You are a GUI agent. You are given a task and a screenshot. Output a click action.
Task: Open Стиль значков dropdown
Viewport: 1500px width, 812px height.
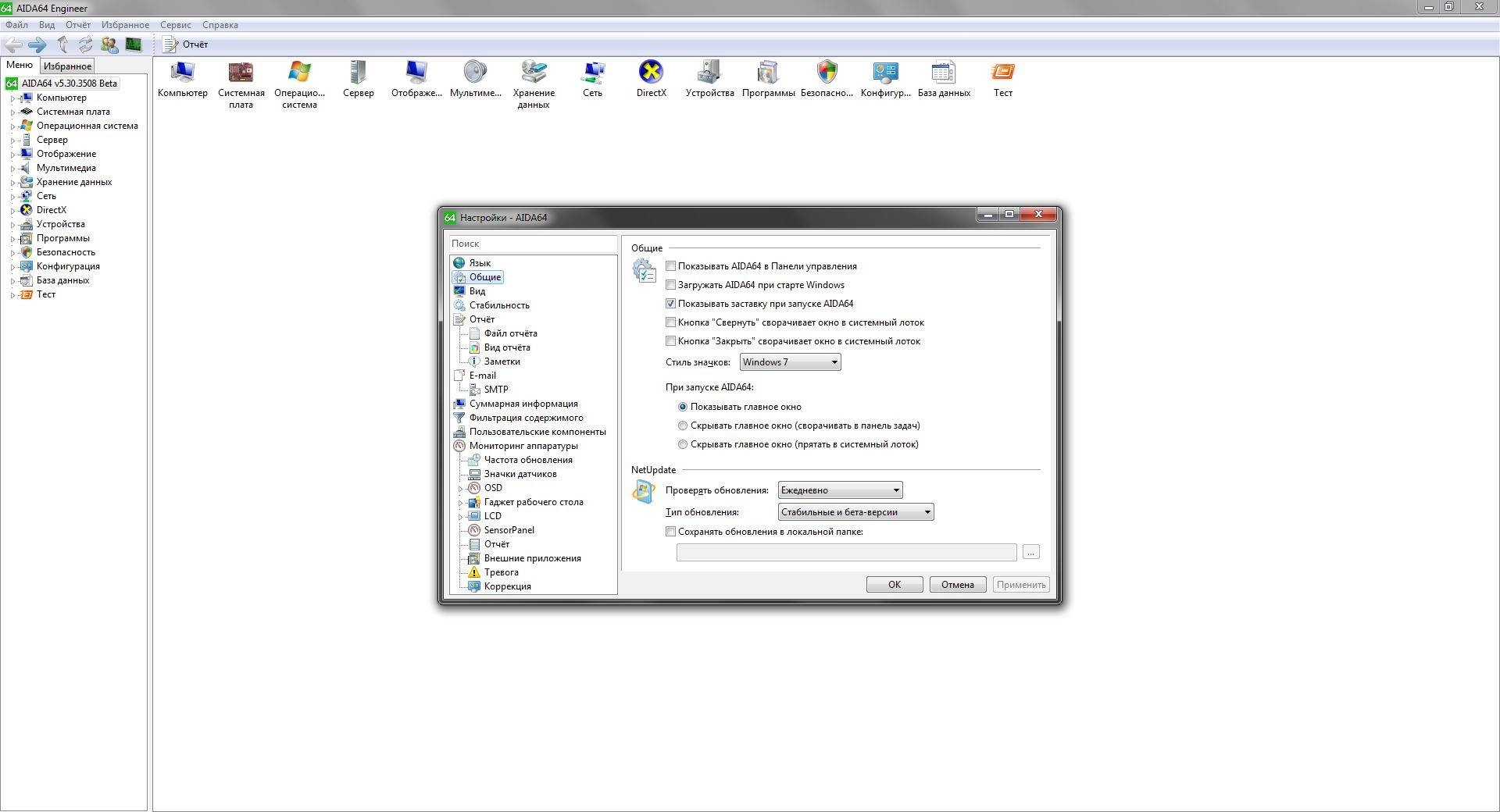click(x=790, y=362)
